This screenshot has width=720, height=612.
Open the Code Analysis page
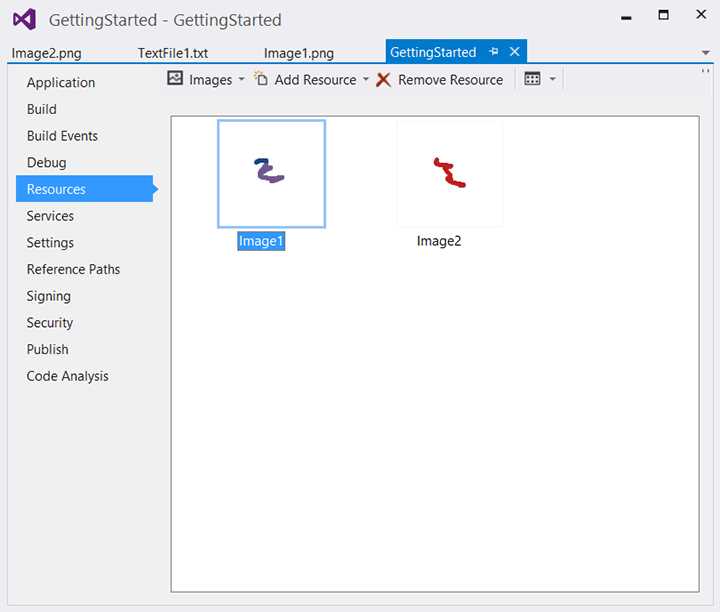click(68, 376)
